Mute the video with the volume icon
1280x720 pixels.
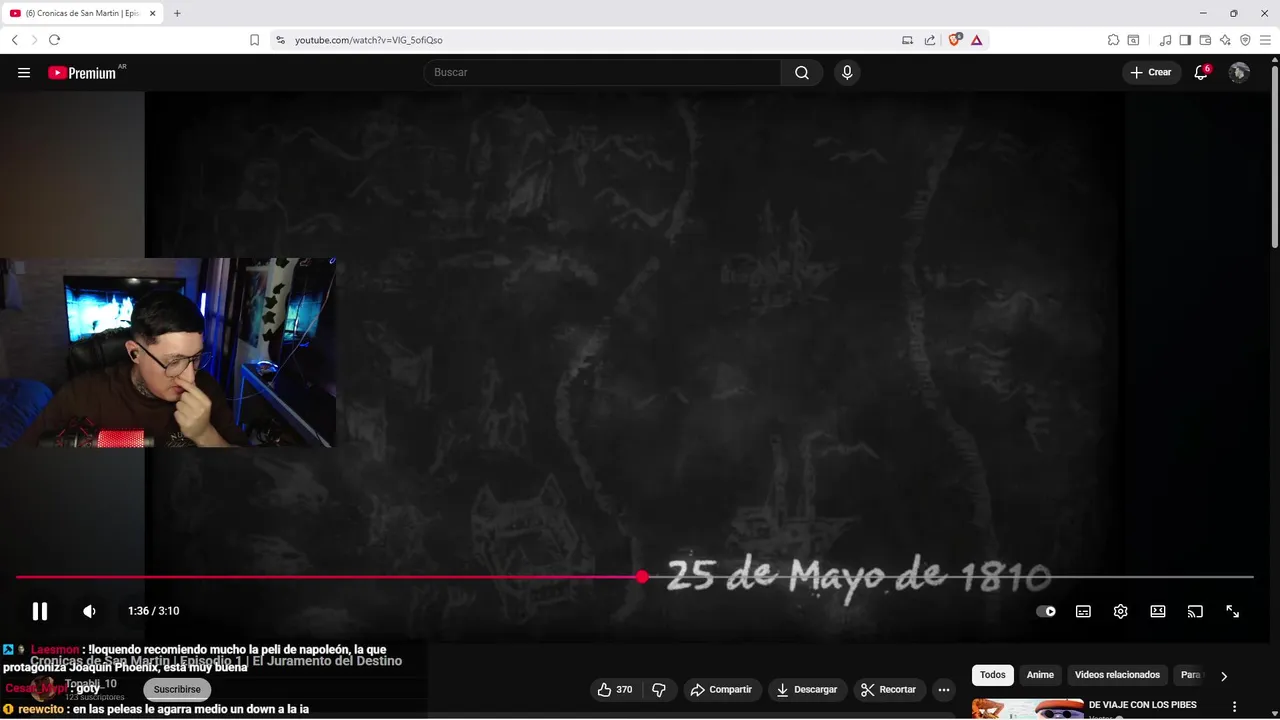(x=89, y=611)
